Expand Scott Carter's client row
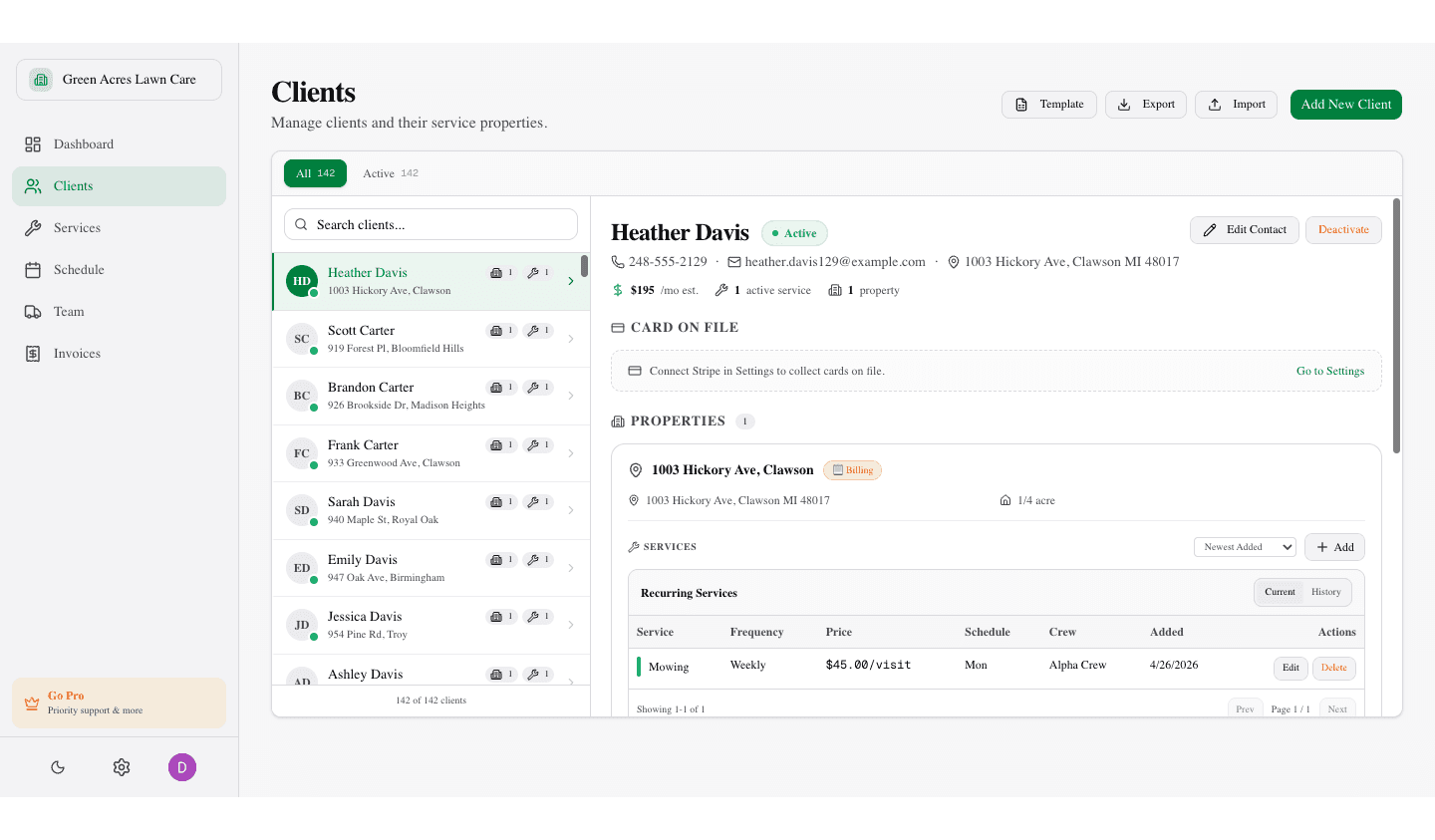This screenshot has height=840, width=1435. [x=571, y=338]
